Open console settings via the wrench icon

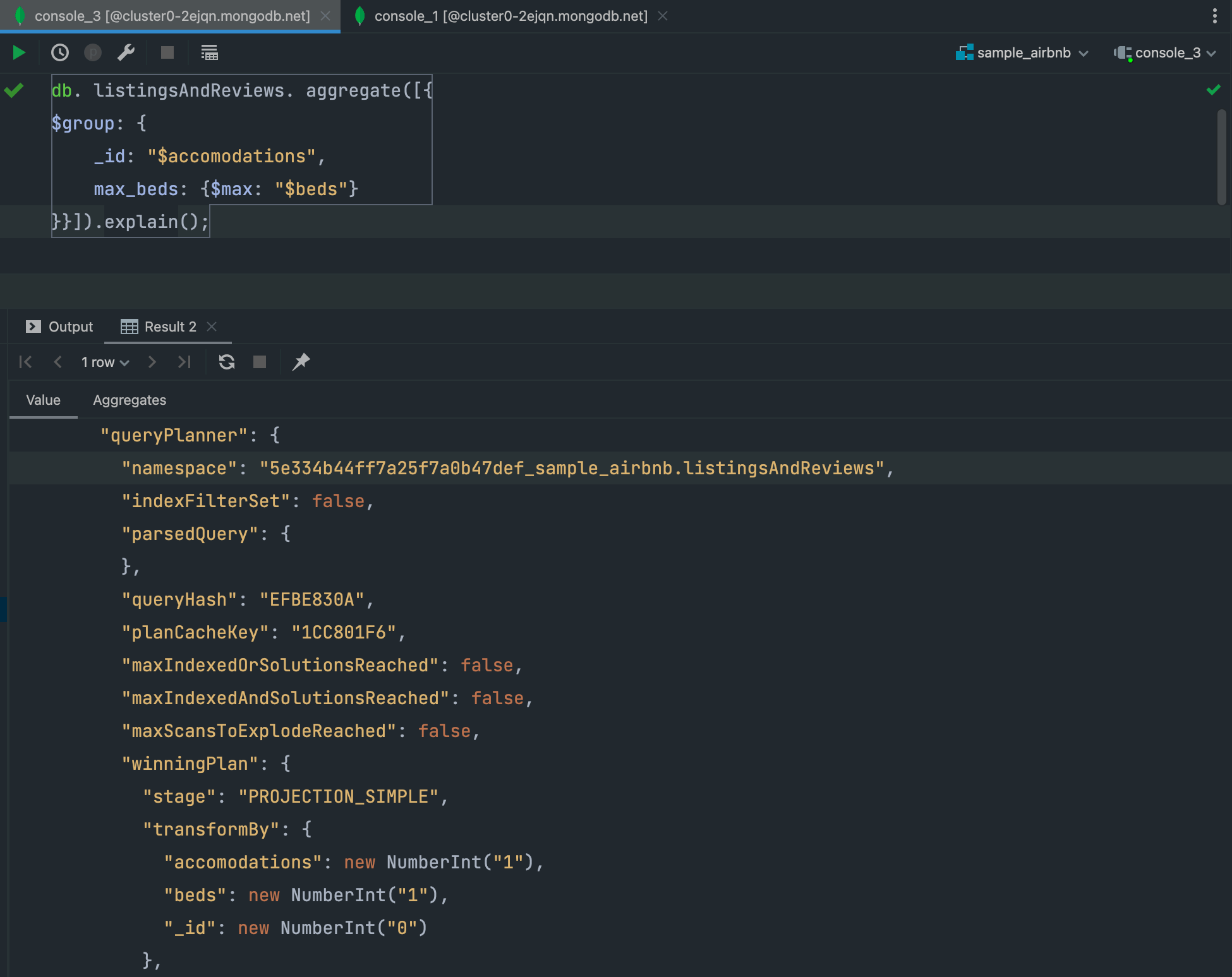(125, 52)
